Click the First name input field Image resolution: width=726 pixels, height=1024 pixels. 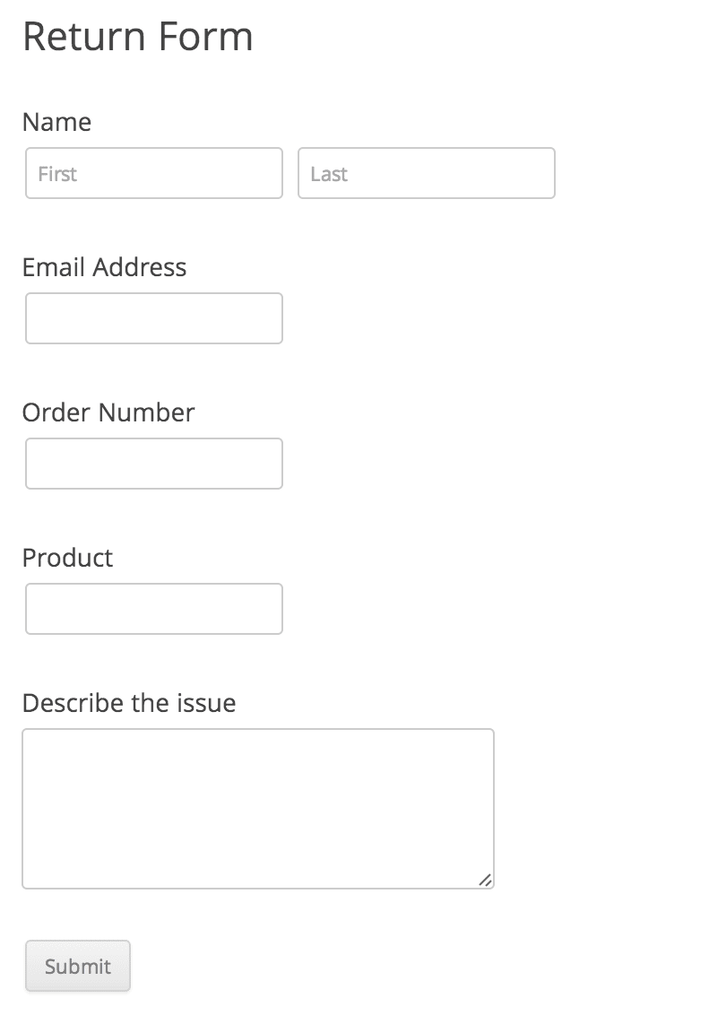[x=154, y=173]
